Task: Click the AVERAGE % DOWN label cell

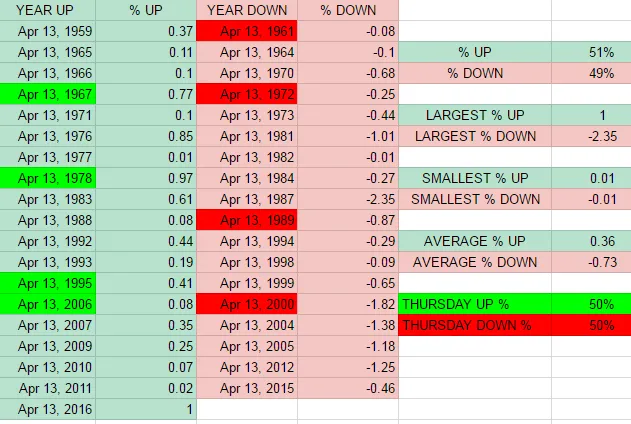Action: [x=475, y=262]
